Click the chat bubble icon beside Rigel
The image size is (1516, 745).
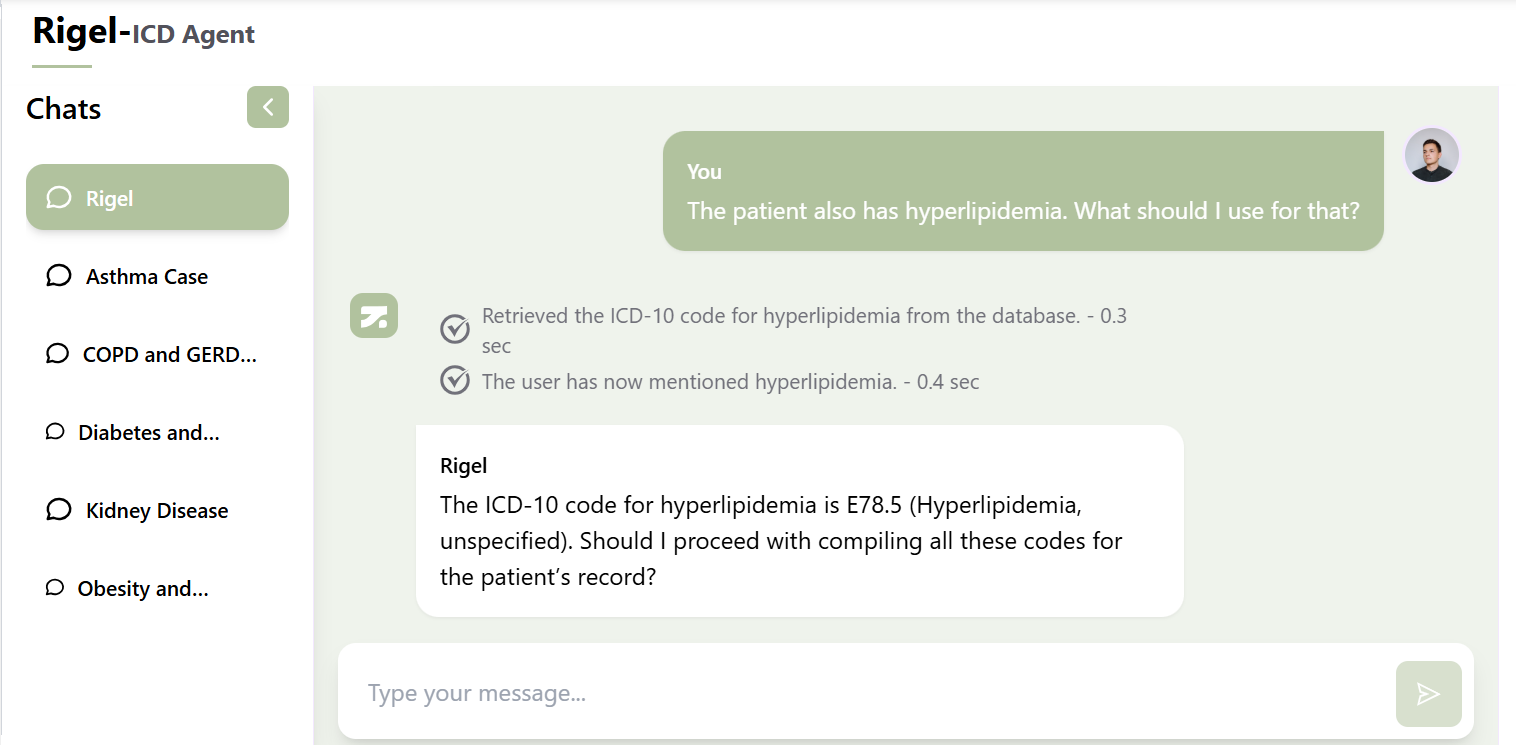59,198
